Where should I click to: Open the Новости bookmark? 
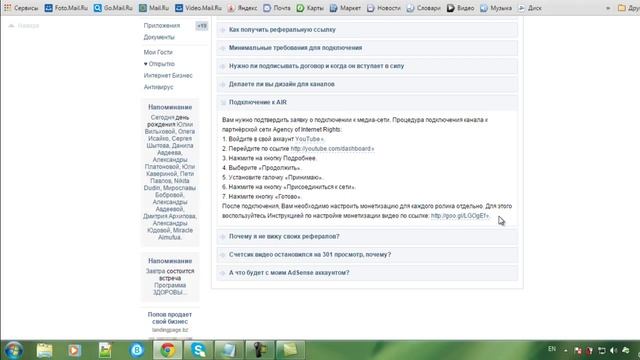coord(384,8)
